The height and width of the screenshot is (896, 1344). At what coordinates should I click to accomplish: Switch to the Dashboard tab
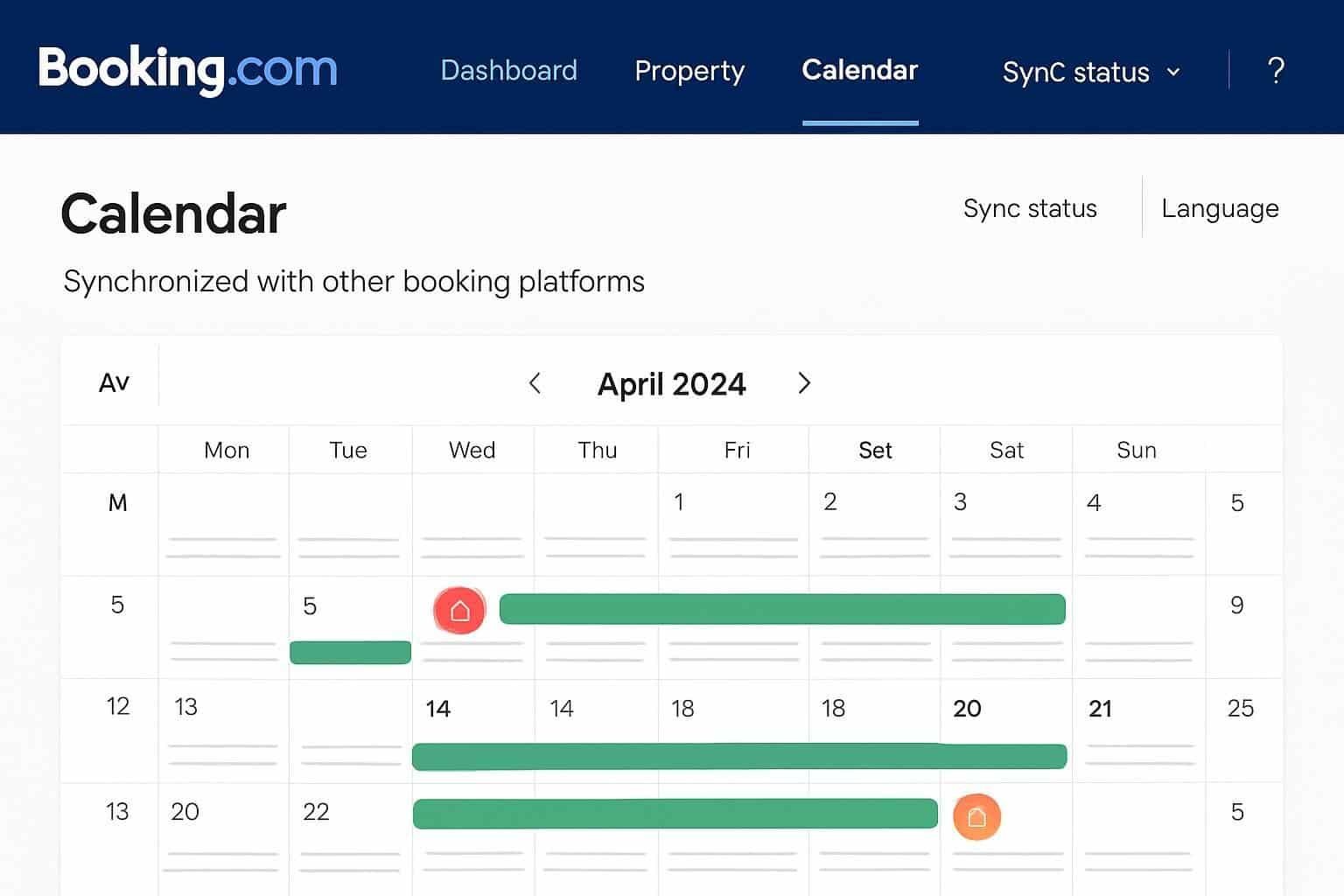click(x=508, y=70)
